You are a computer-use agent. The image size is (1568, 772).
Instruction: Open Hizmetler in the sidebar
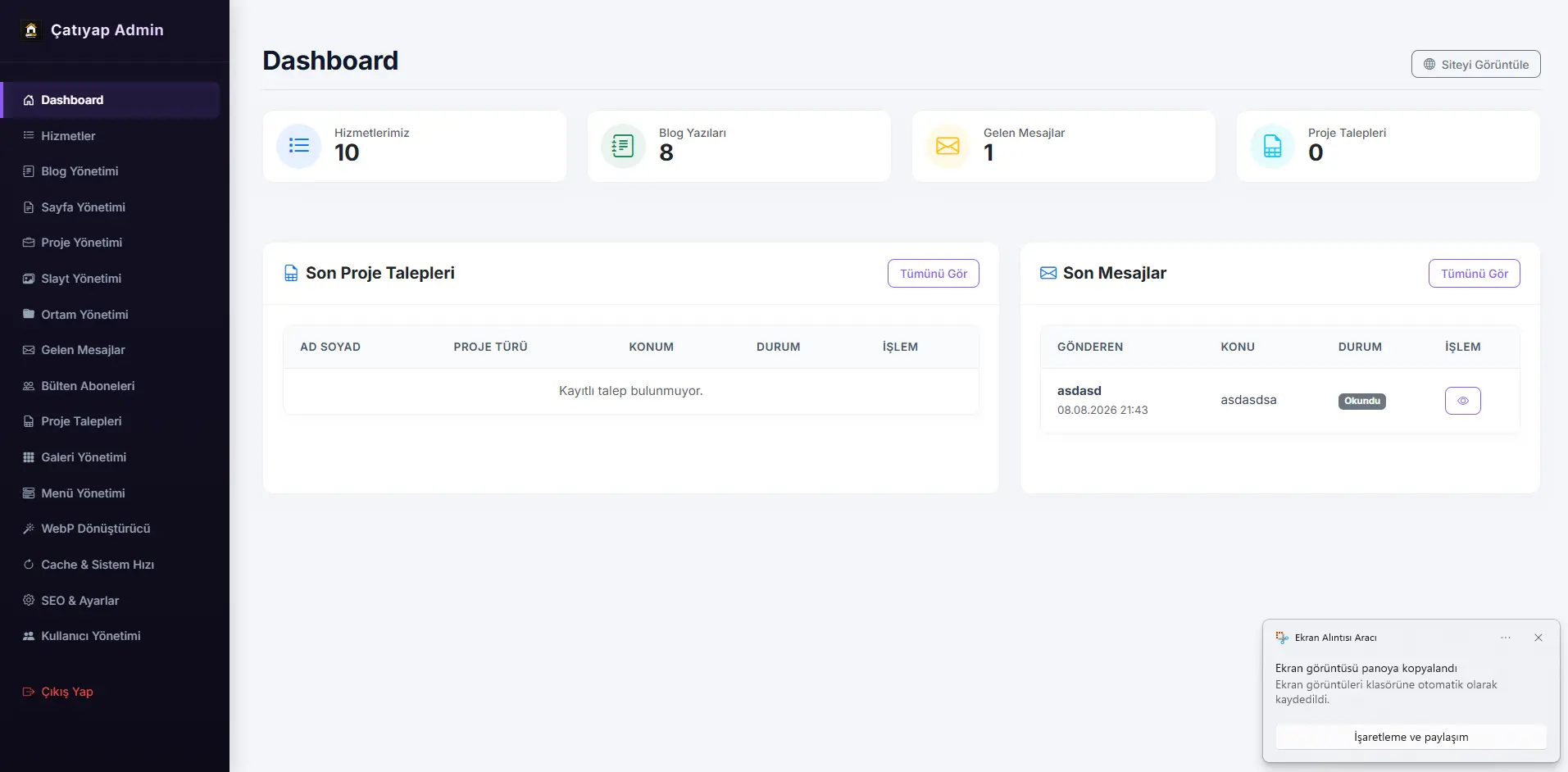[x=111, y=136]
